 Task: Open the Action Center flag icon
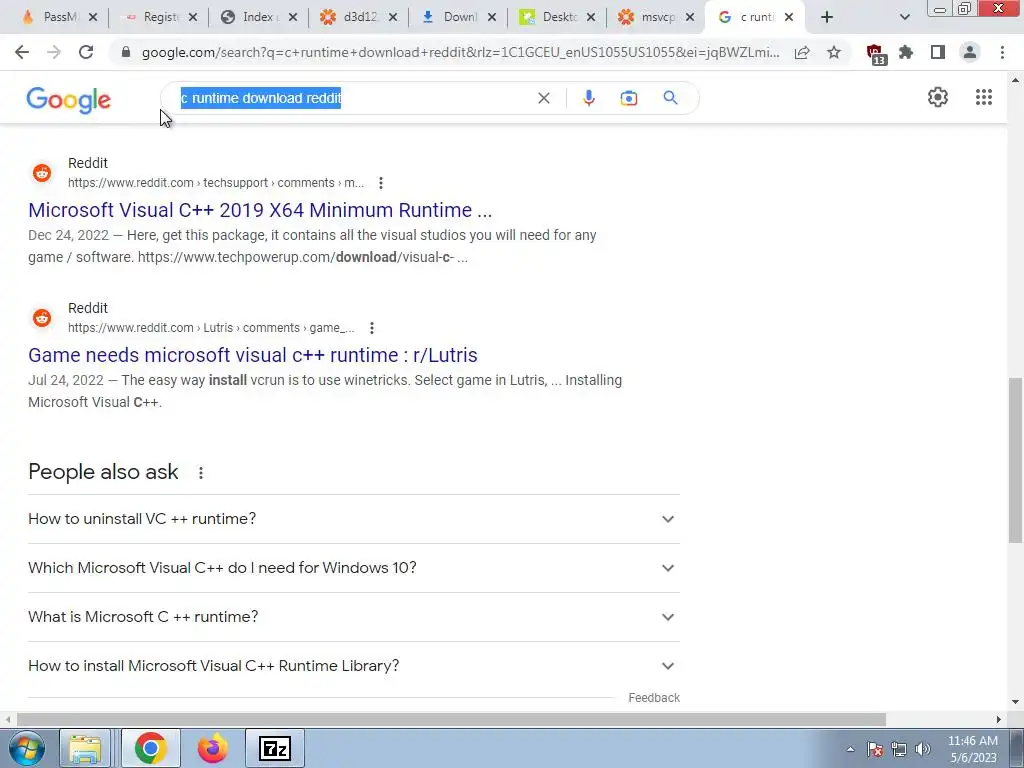click(x=875, y=749)
